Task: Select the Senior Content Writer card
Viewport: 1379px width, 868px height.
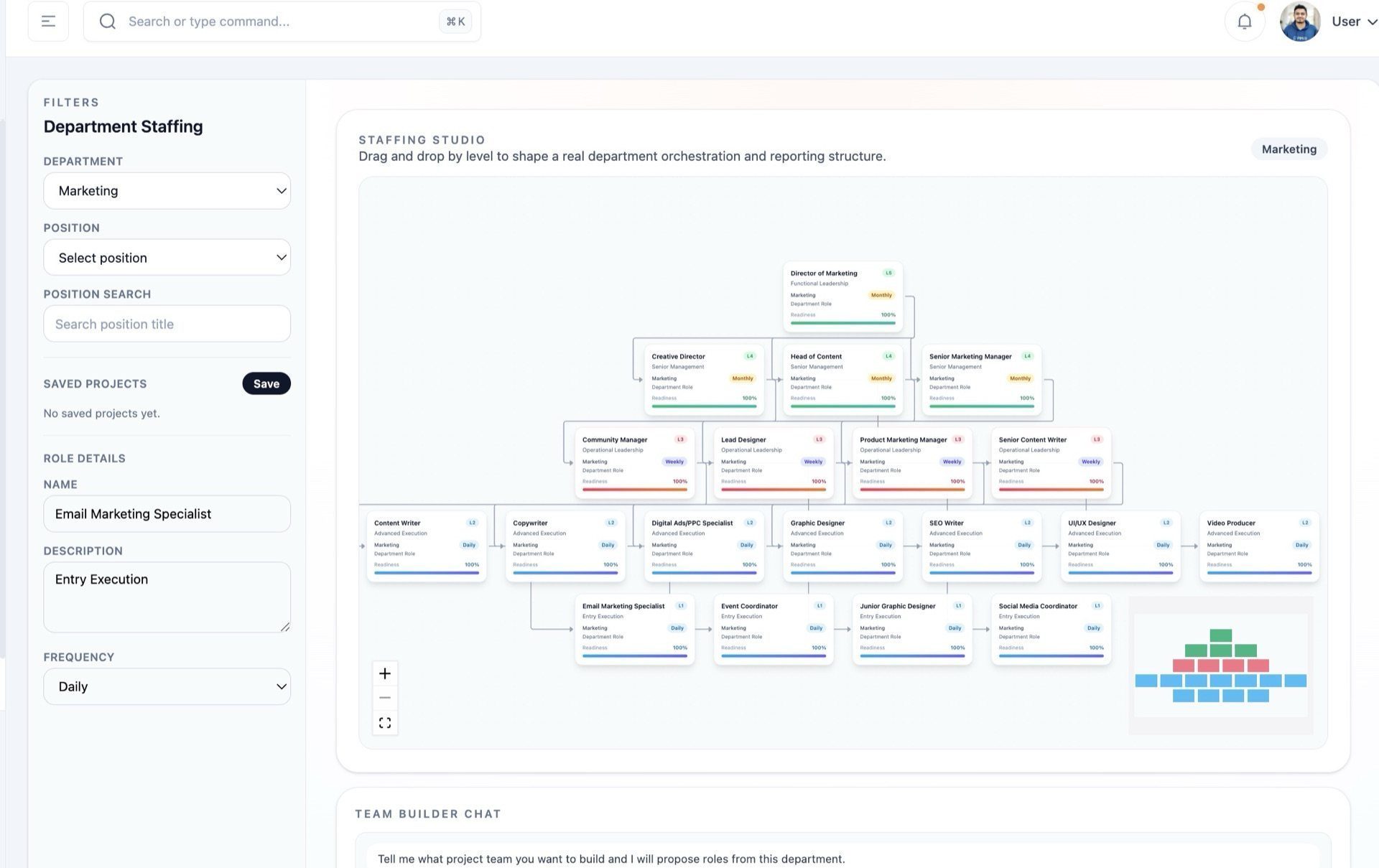Action: [1051, 465]
